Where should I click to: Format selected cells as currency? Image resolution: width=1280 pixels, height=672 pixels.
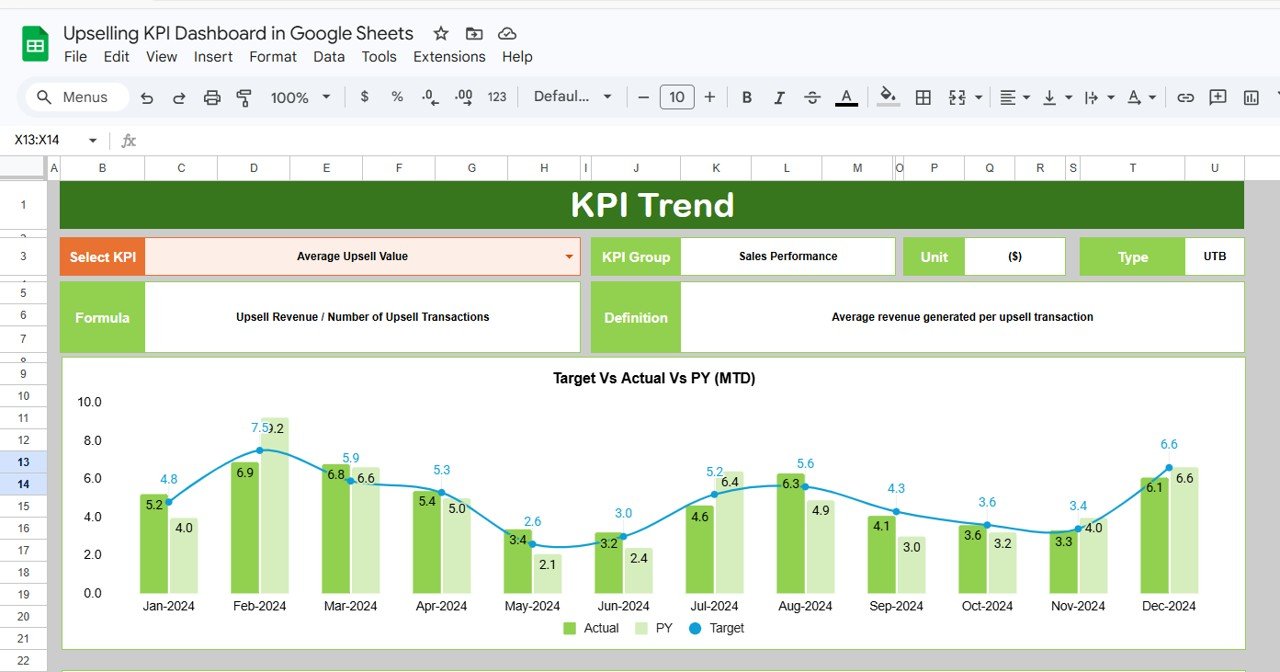tap(364, 97)
